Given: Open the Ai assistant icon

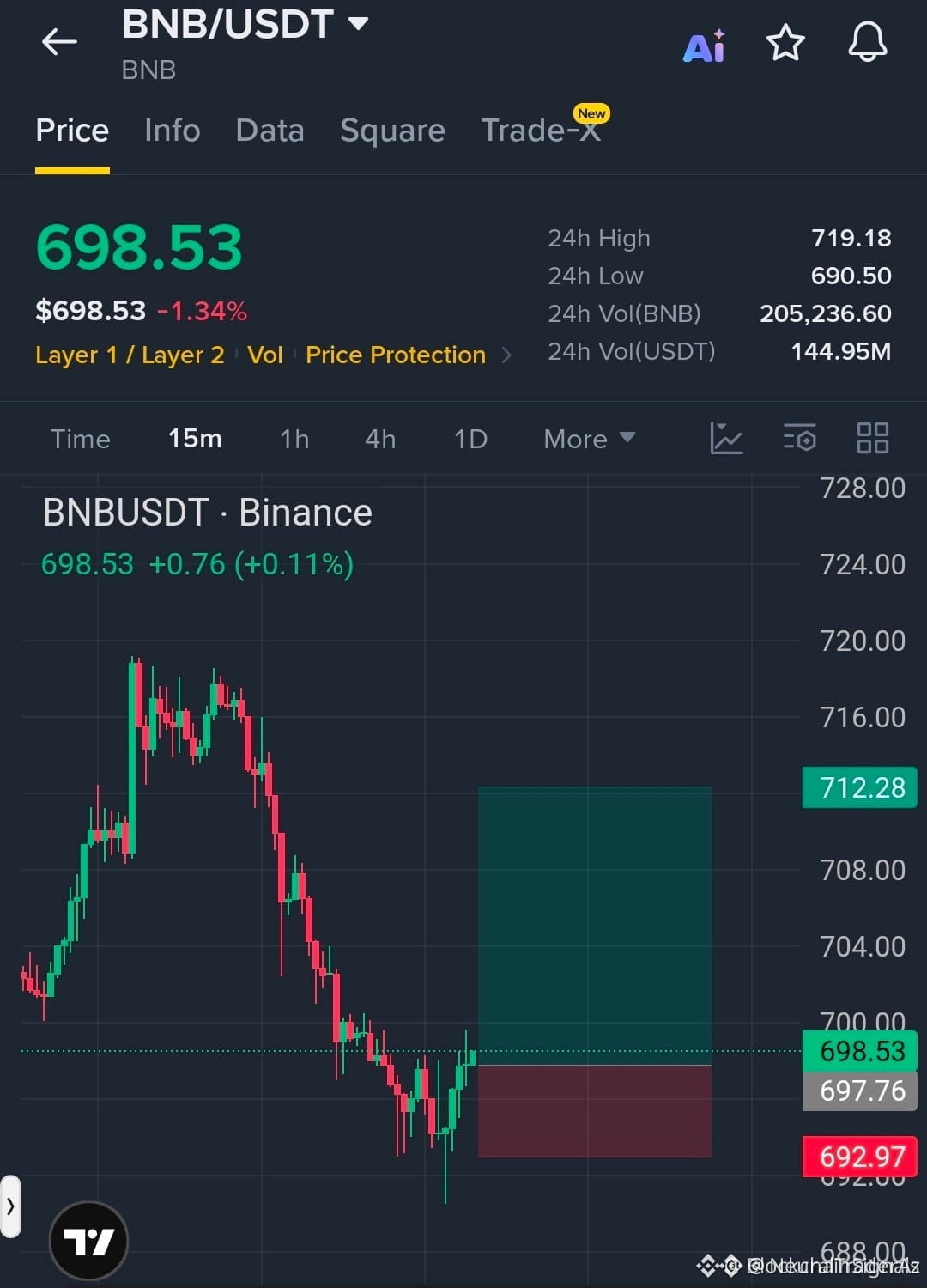Looking at the screenshot, I should point(704,45).
